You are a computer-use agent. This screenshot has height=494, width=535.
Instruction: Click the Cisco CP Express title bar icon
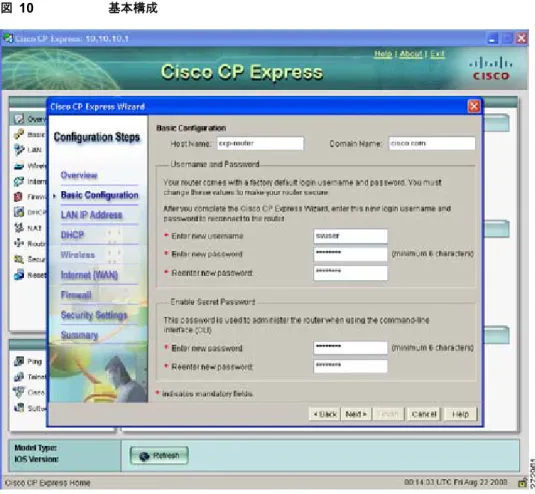click(8, 38)
